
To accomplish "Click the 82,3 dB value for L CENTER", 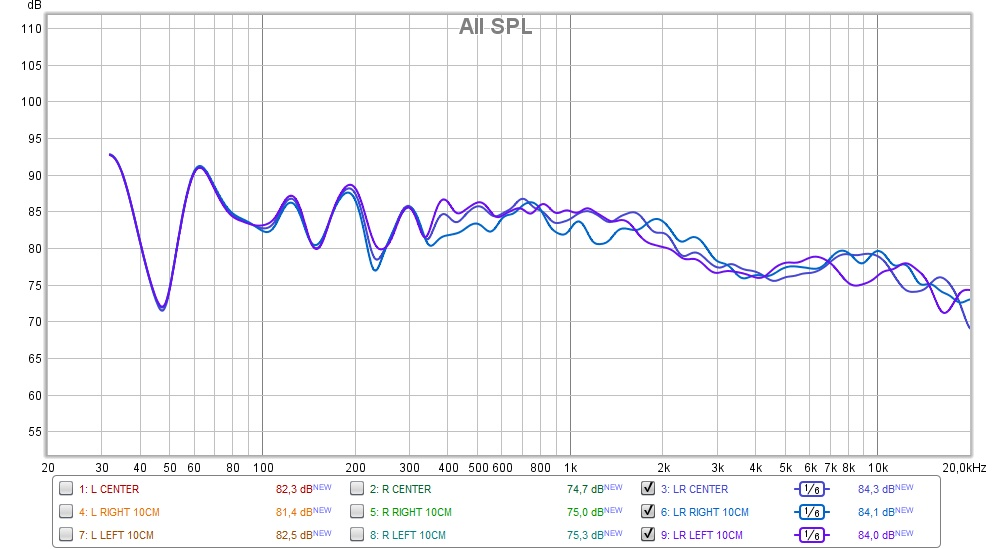I will [303, 489].
